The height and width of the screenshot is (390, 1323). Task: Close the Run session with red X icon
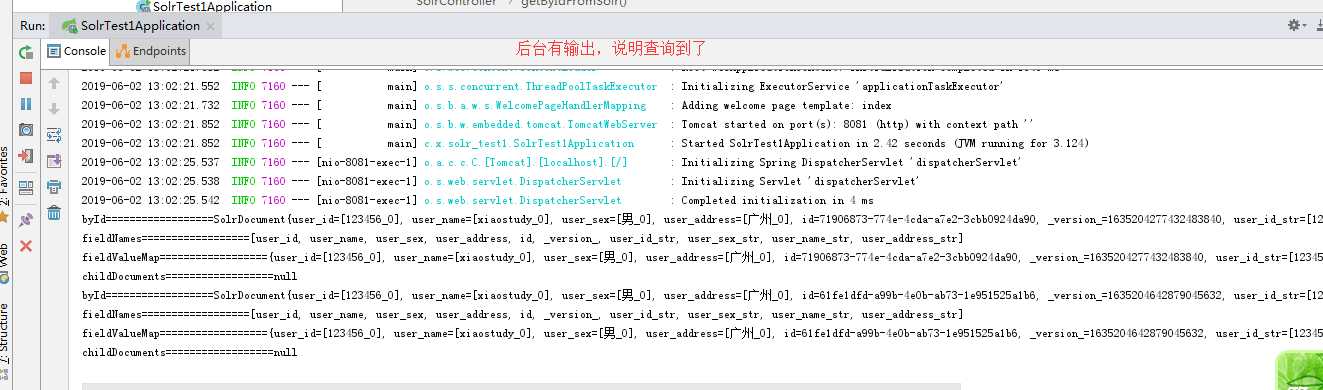point(26,246)
